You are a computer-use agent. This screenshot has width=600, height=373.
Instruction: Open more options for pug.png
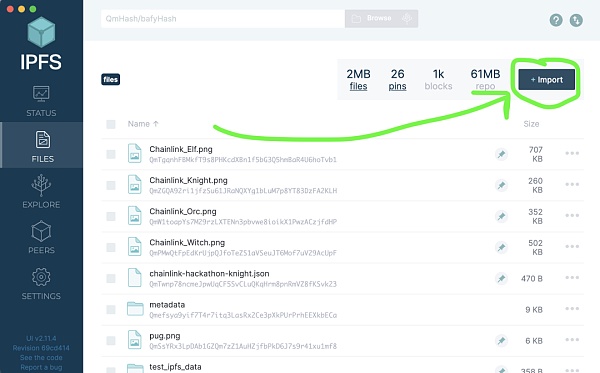tap(572, 340)
